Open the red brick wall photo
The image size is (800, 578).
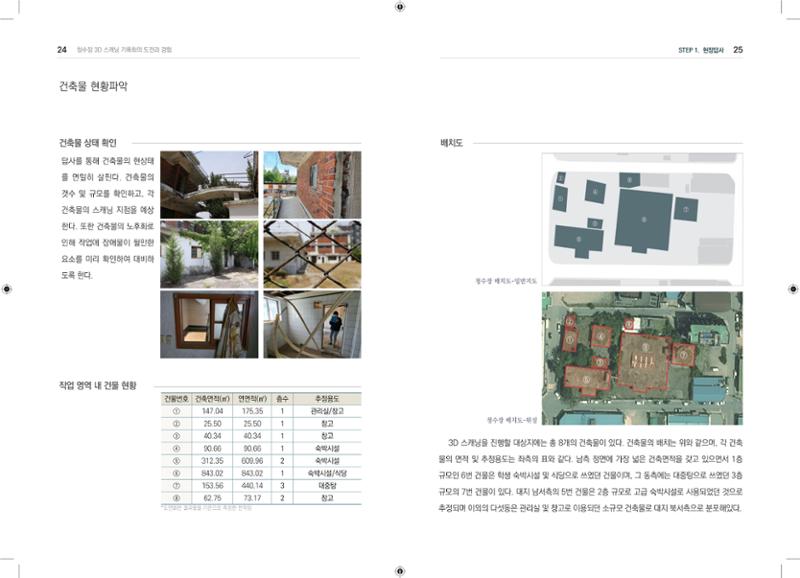pyautogui.click(x=312, y=185)
